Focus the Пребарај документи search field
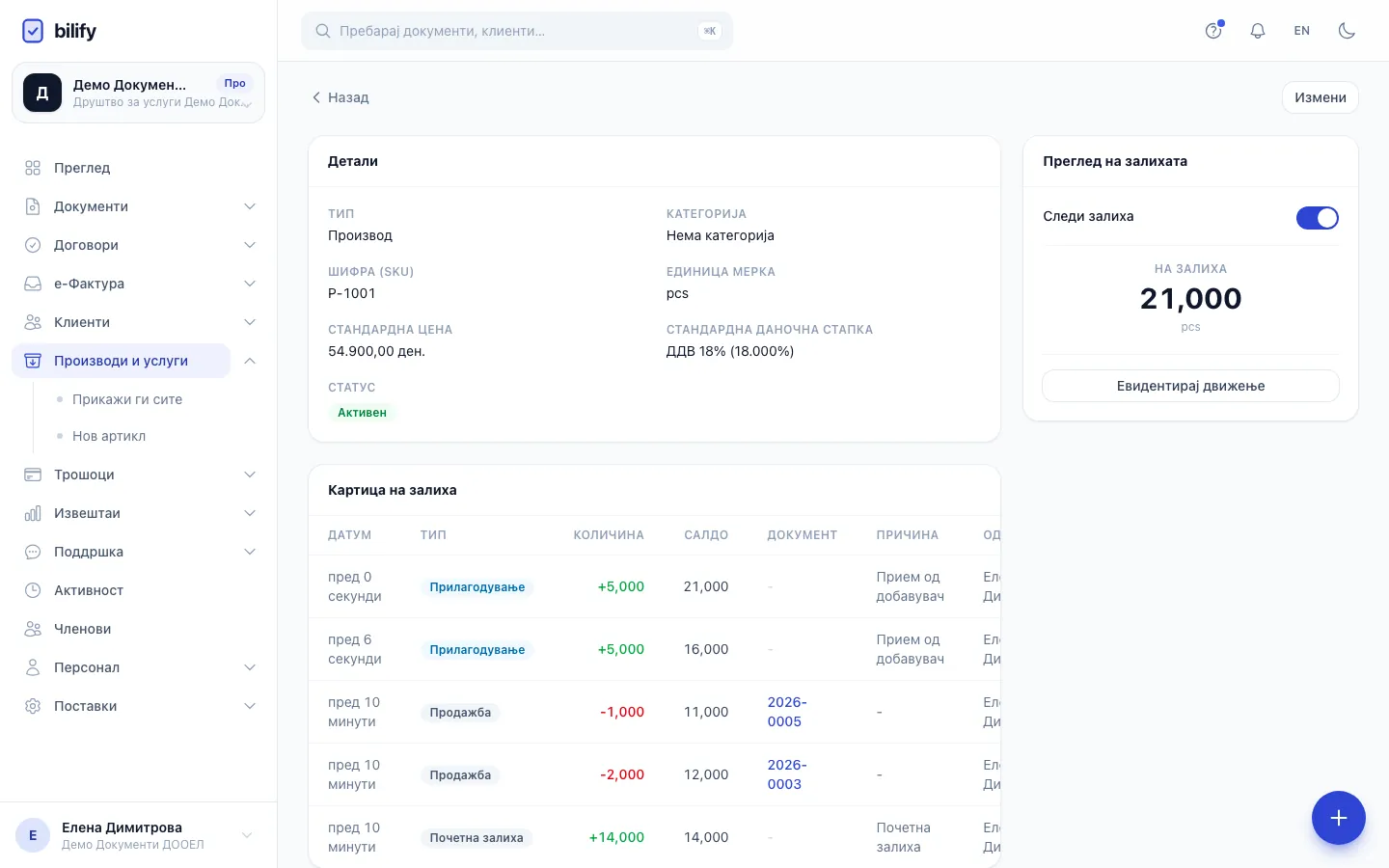 (x=517, y=31)
